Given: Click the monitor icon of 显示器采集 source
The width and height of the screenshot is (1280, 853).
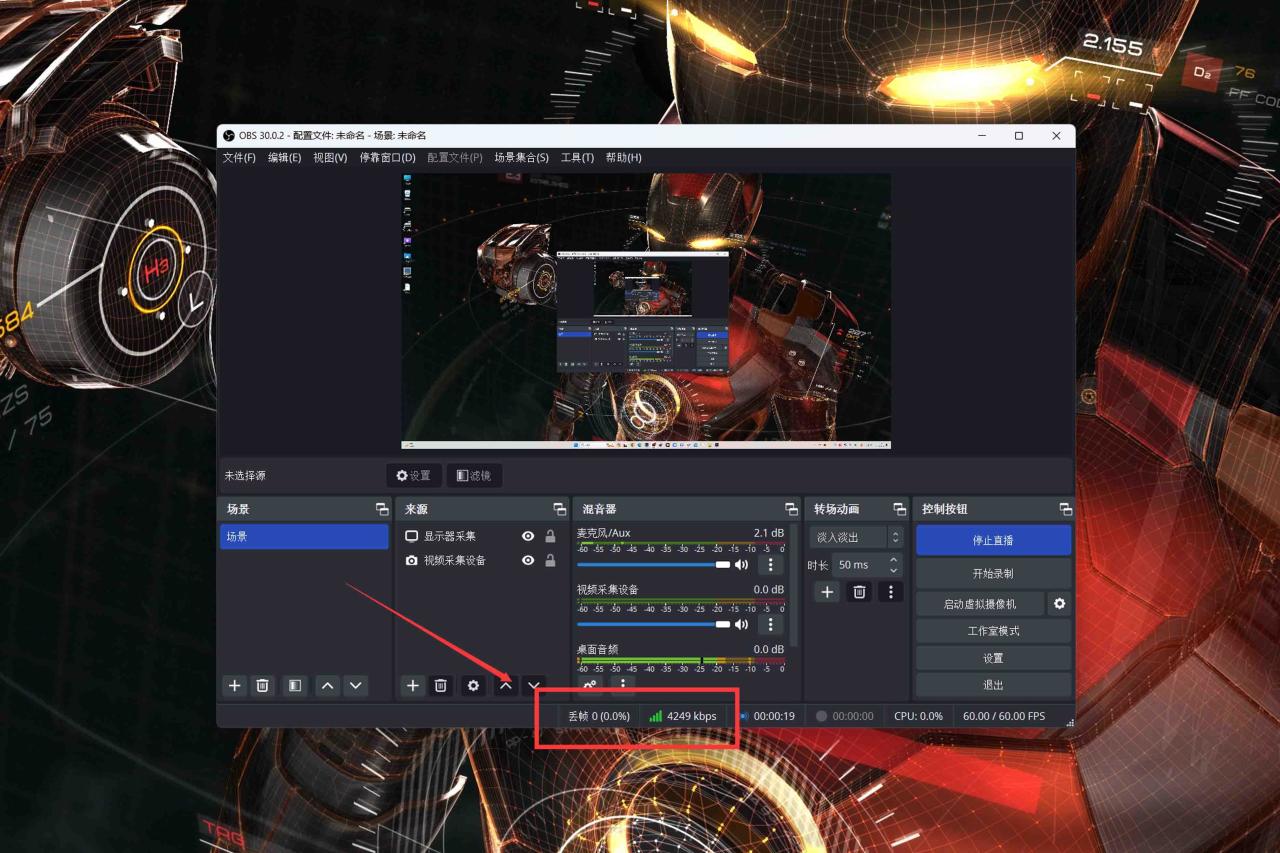Looking at the screenshot, I should point(411,537).
